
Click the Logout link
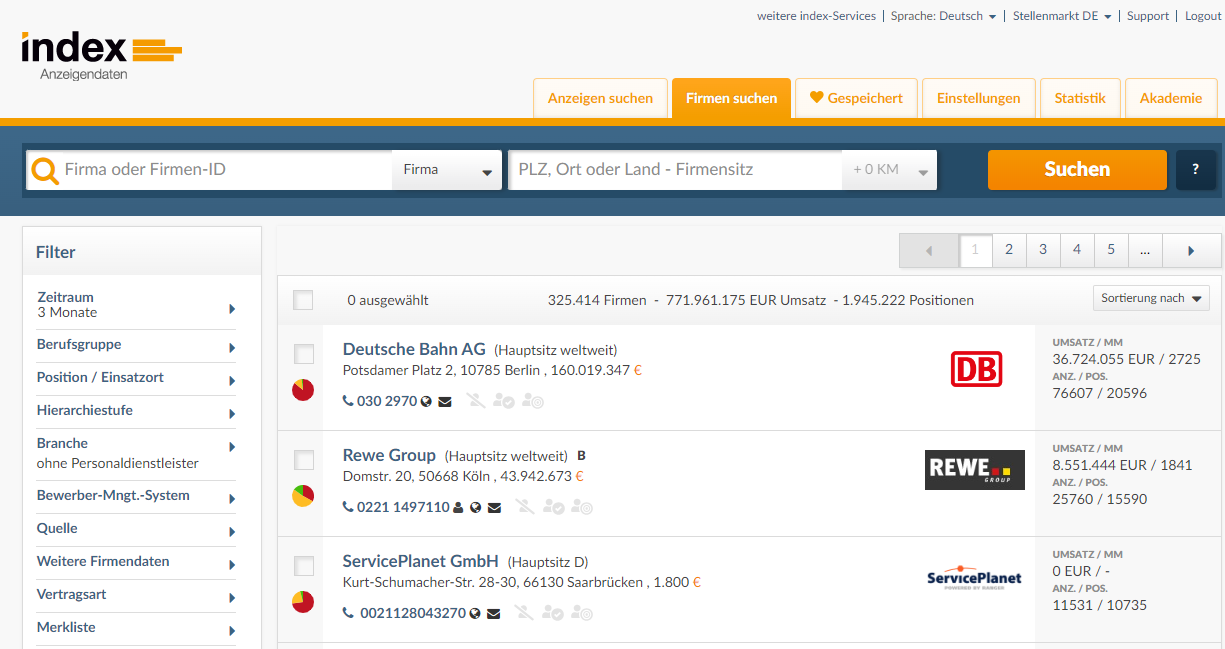tap(1203, 16)
